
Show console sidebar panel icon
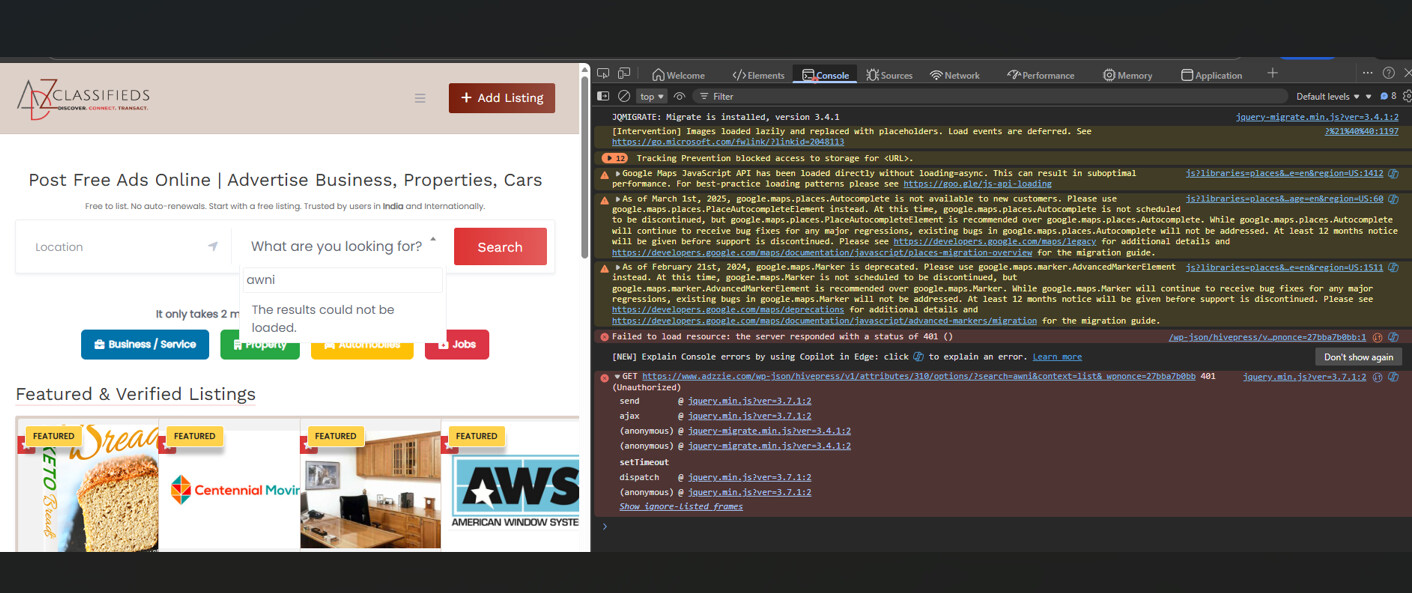603,96
